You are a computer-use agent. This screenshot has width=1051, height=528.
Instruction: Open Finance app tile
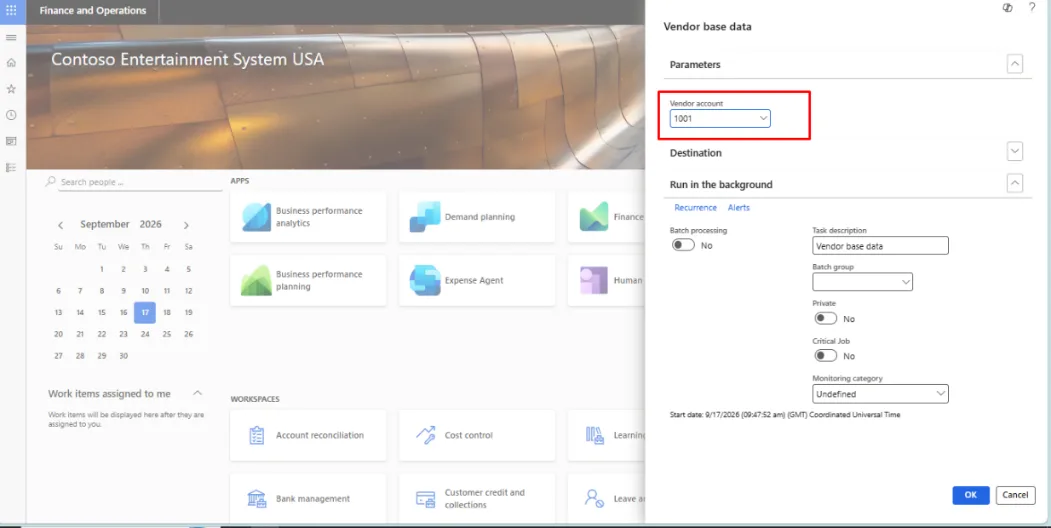(607, 217)
